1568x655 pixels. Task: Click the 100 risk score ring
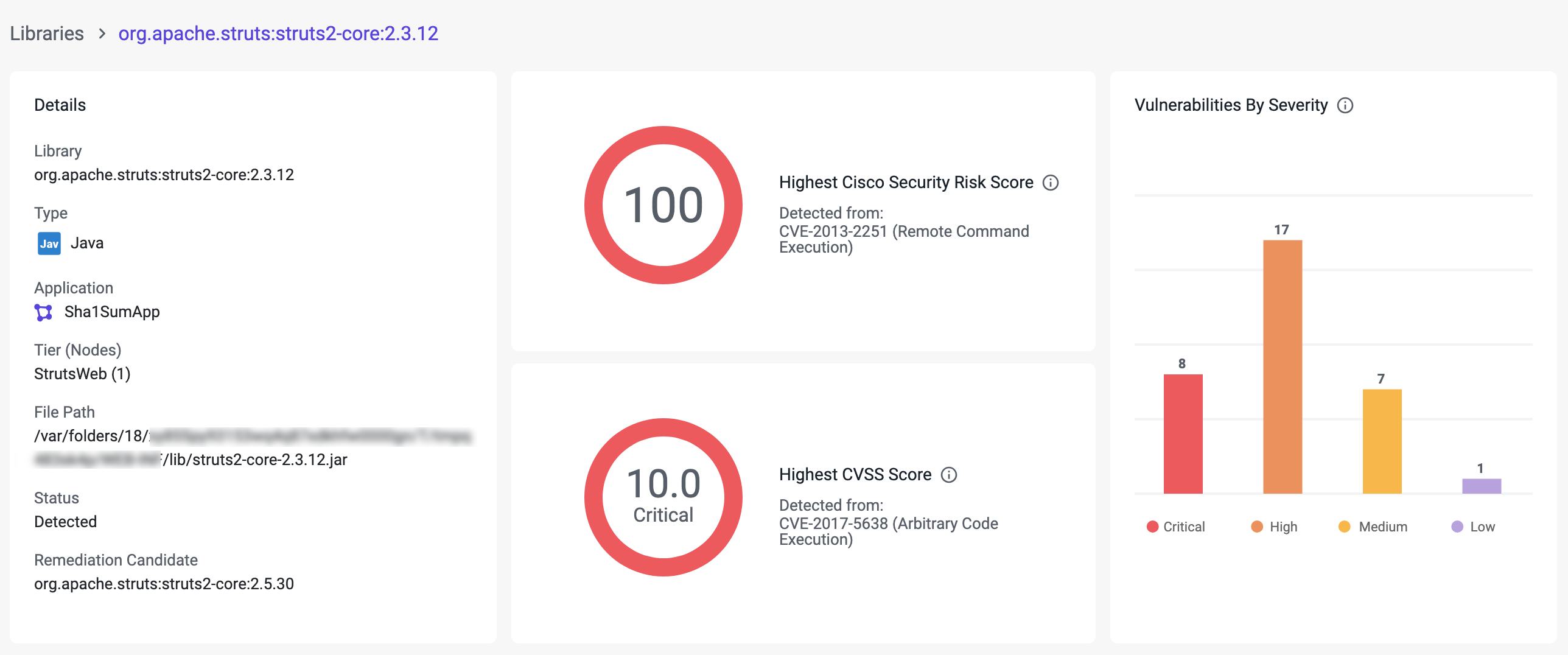(x=663, y=205)
